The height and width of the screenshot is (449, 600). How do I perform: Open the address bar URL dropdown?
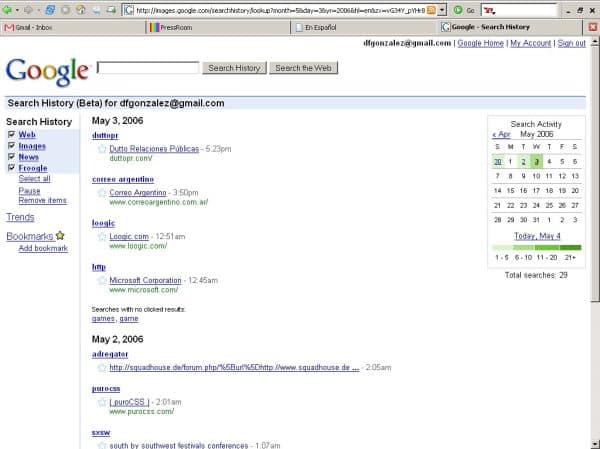click(442, 10)
